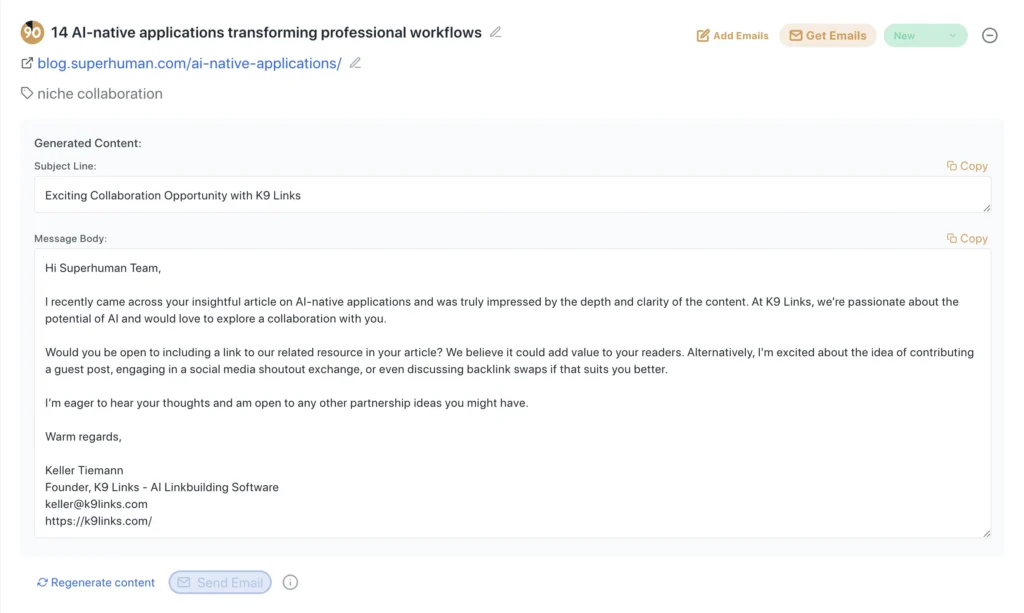Click inside the Subject Line field
The width and height of the screenshot is (1024, 613).
[x=500, y=195]
